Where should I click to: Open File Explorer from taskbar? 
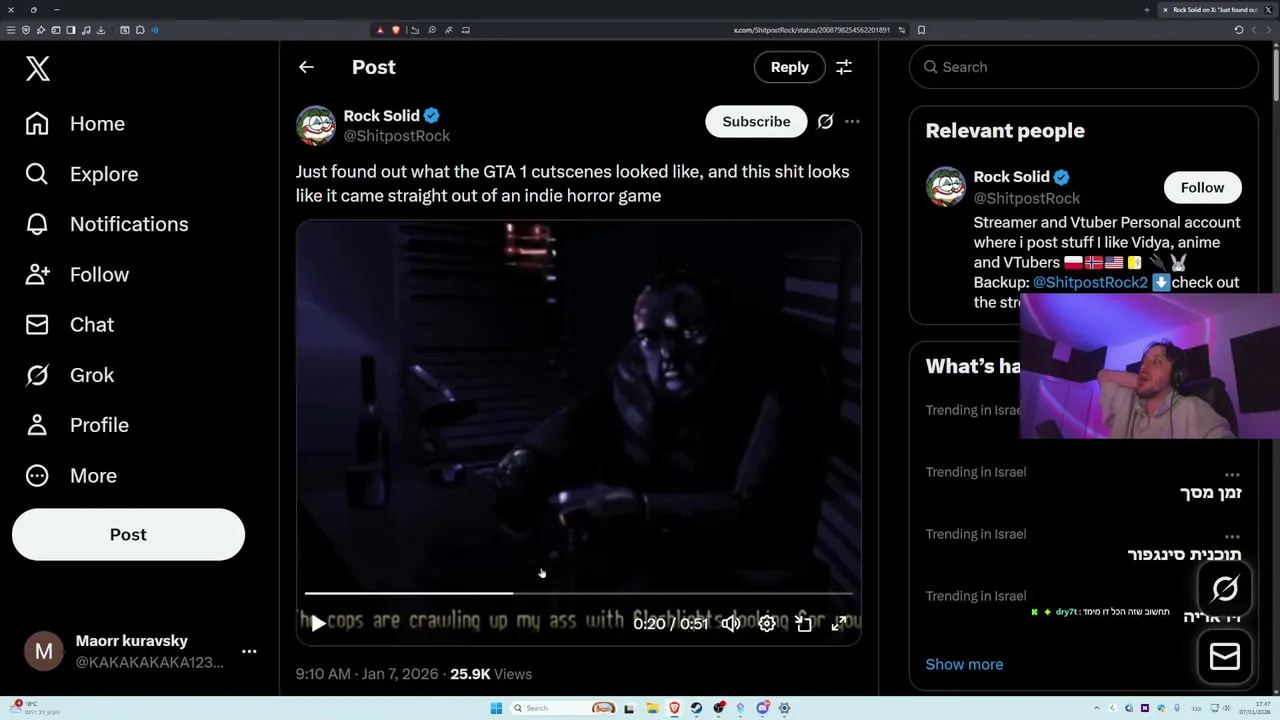point(652,708)
